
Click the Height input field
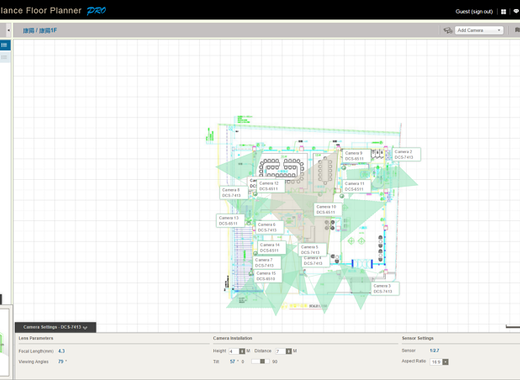point(234,351)
